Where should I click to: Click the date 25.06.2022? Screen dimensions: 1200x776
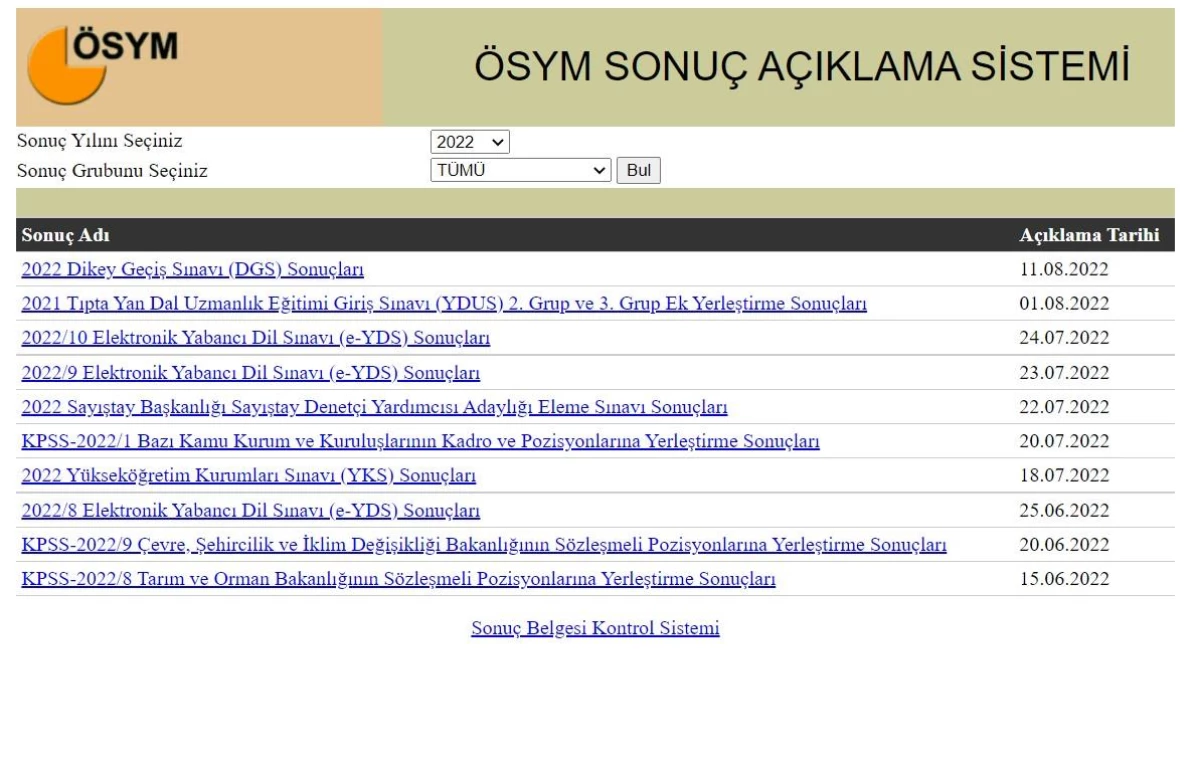coord(1064,511)
